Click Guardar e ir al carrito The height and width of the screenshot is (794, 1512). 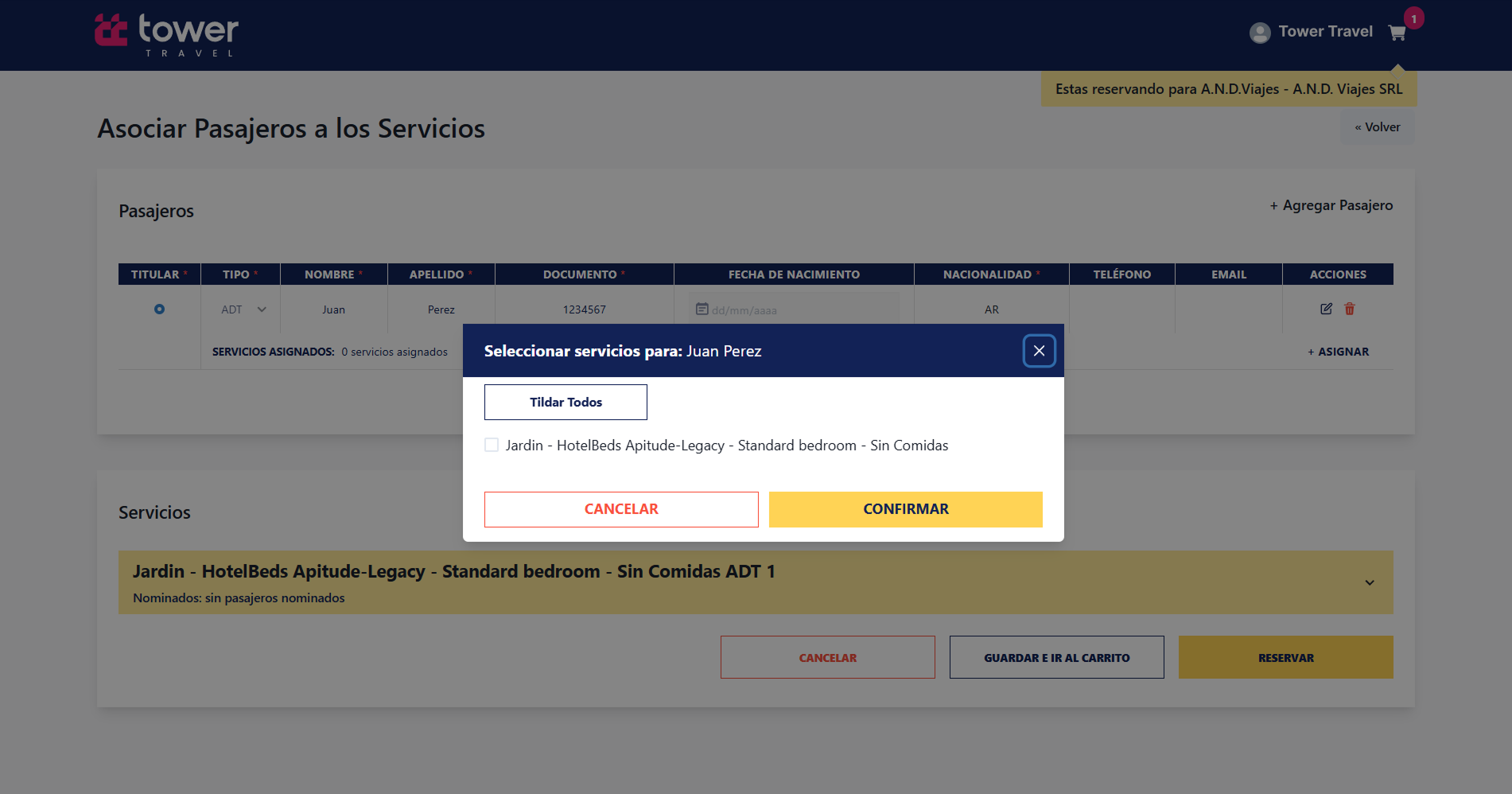(x=1057, y=657)
